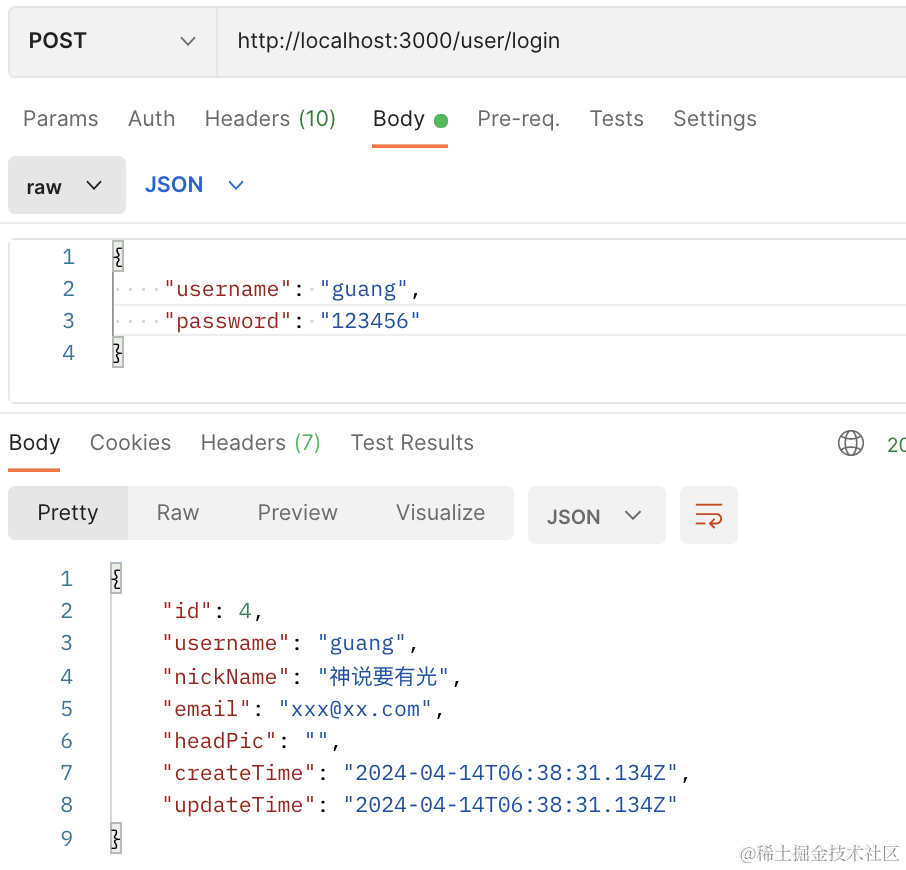Open the request JSON format dropdown
This screenshot has height=870, width=906.
(195, 185)
